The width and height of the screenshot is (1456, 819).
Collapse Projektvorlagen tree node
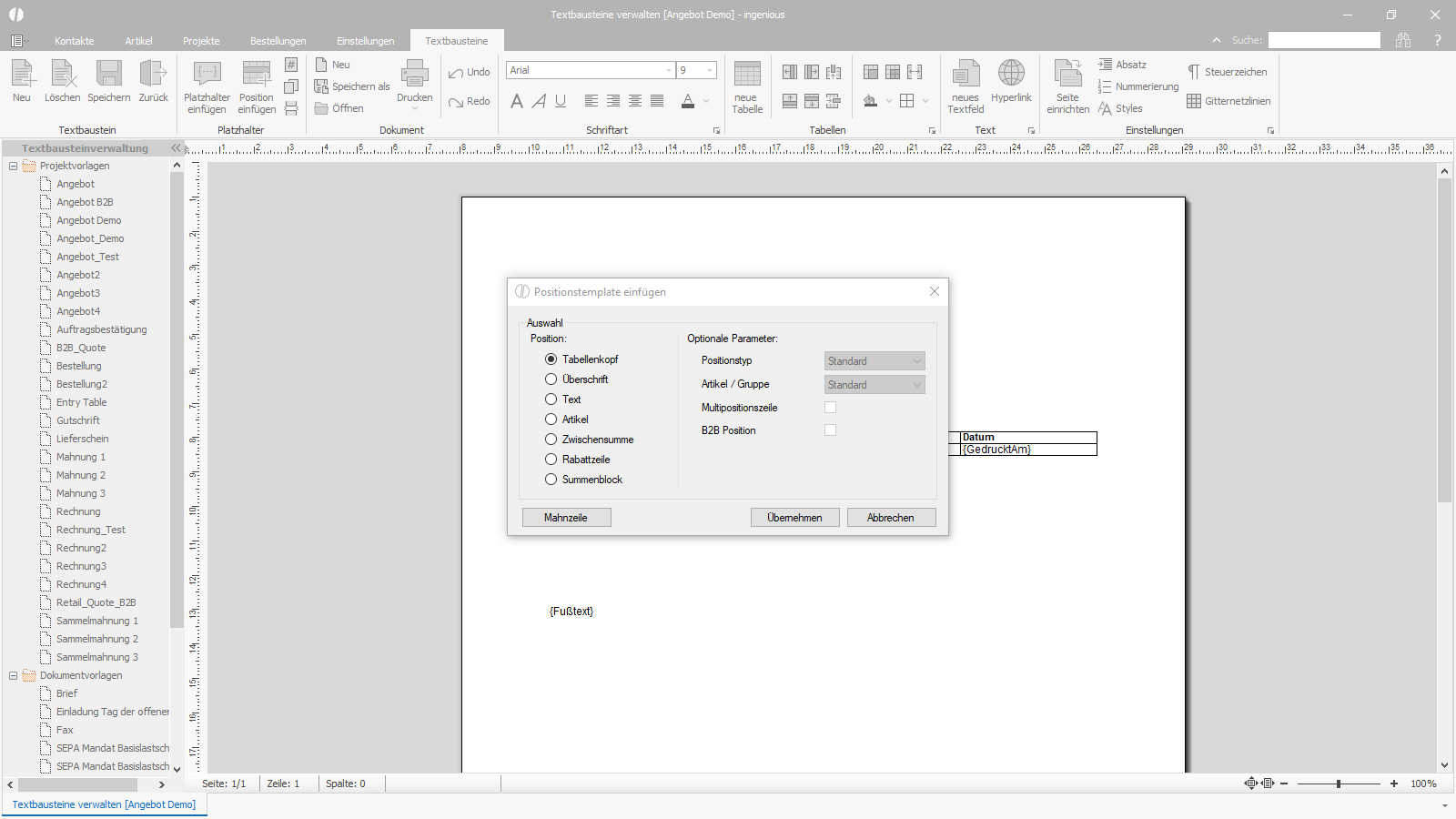pyautogui.click(x=13, y=166)
